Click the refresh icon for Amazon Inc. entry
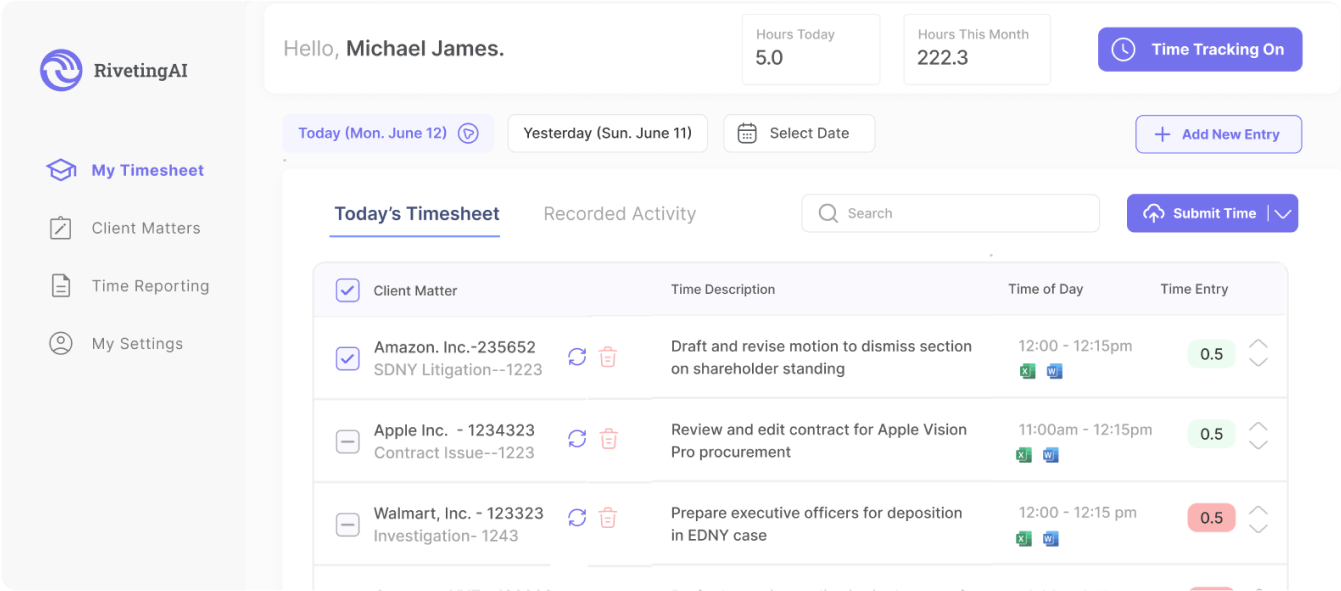Viewport: 1341px width, 591px height. [577, 357]
